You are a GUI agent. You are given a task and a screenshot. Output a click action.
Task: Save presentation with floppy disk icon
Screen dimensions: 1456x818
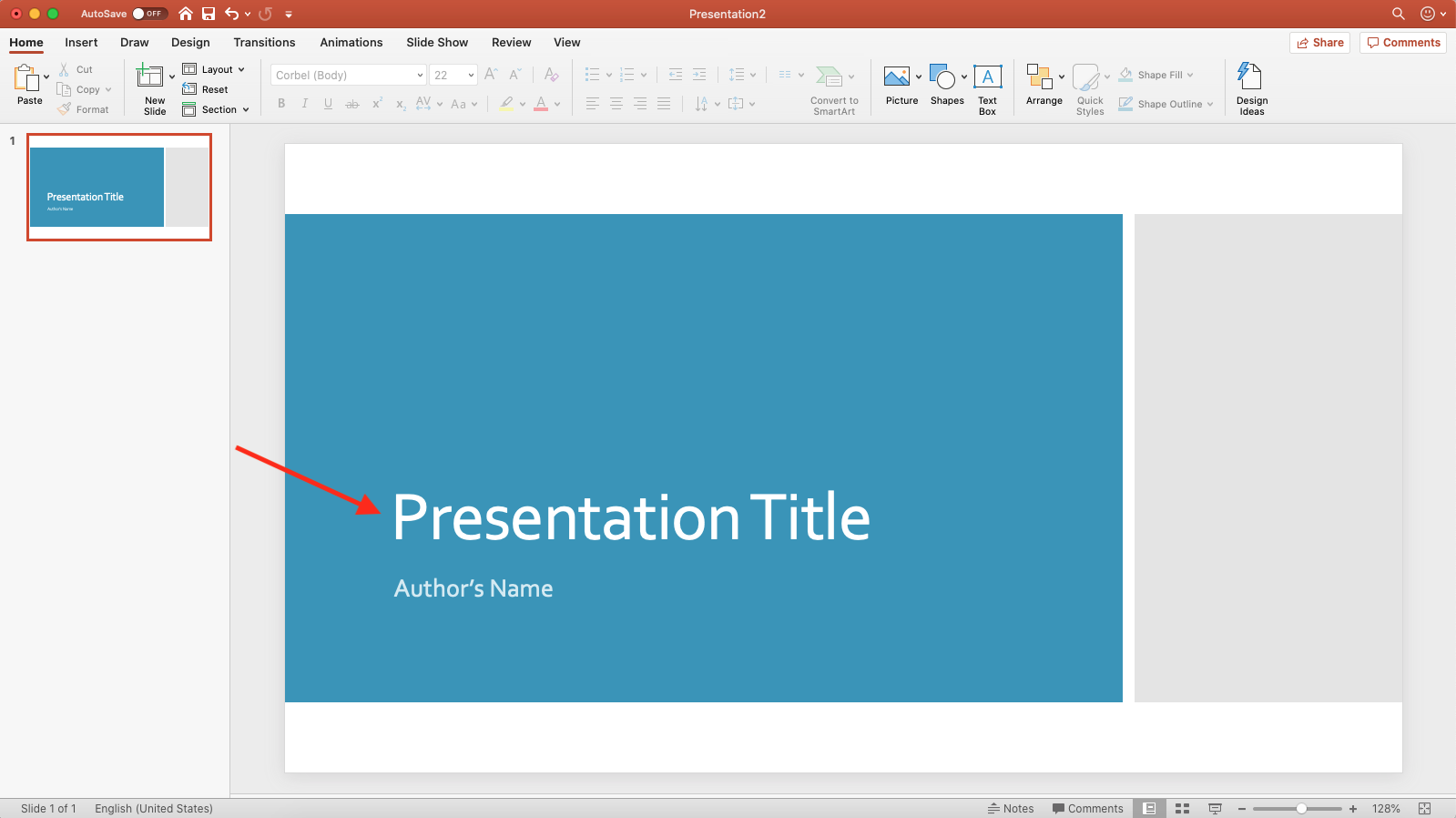coord(209,14)
